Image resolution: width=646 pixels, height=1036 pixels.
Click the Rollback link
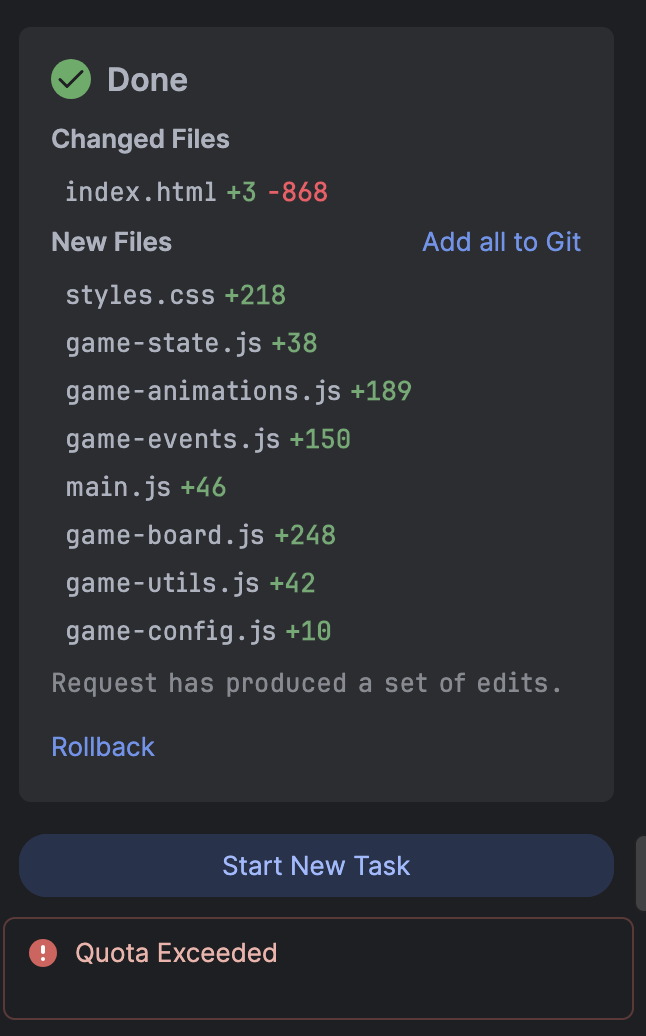coord(103,747)
